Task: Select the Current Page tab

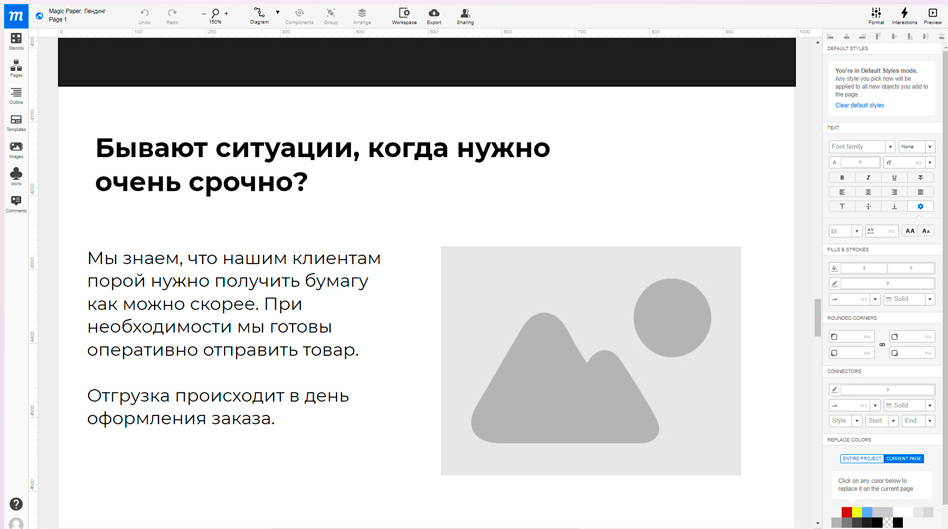Action: click(x=903, y=458)
